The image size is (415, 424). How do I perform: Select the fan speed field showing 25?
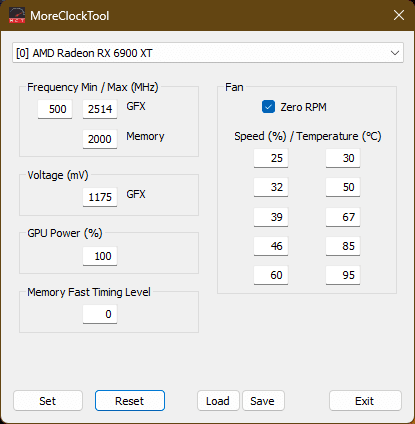coord(271,158)
